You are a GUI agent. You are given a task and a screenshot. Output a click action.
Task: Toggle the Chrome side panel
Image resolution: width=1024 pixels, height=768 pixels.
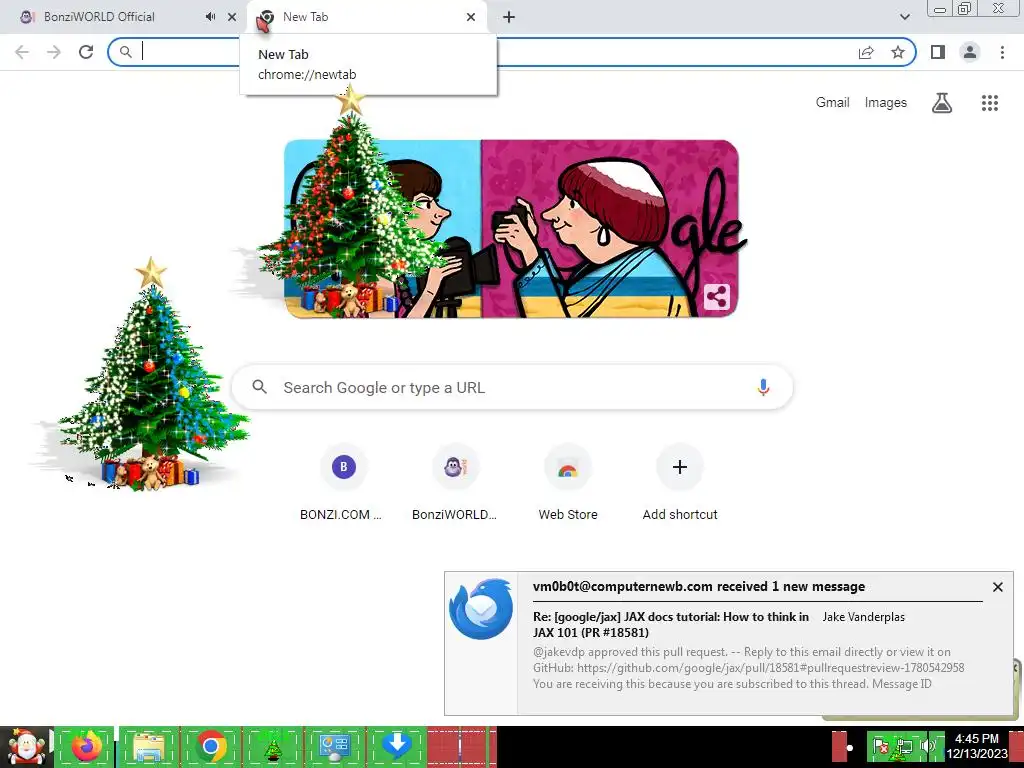pos(938,52)
